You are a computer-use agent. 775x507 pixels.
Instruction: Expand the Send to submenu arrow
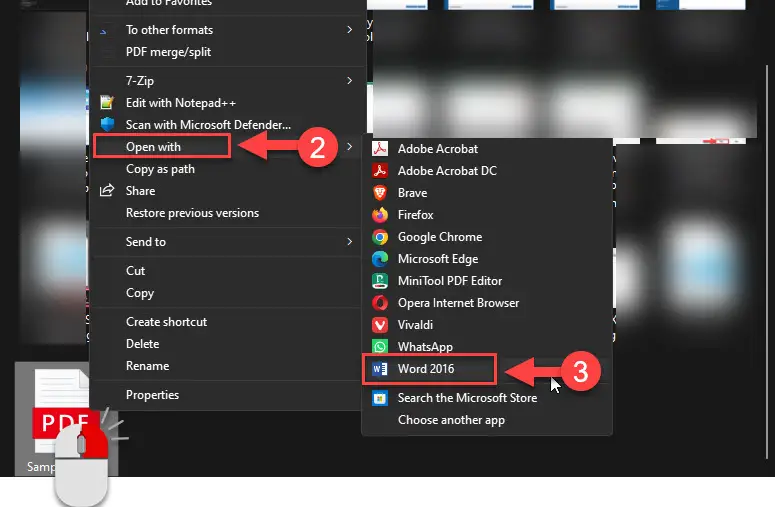[x=349, y=242]
